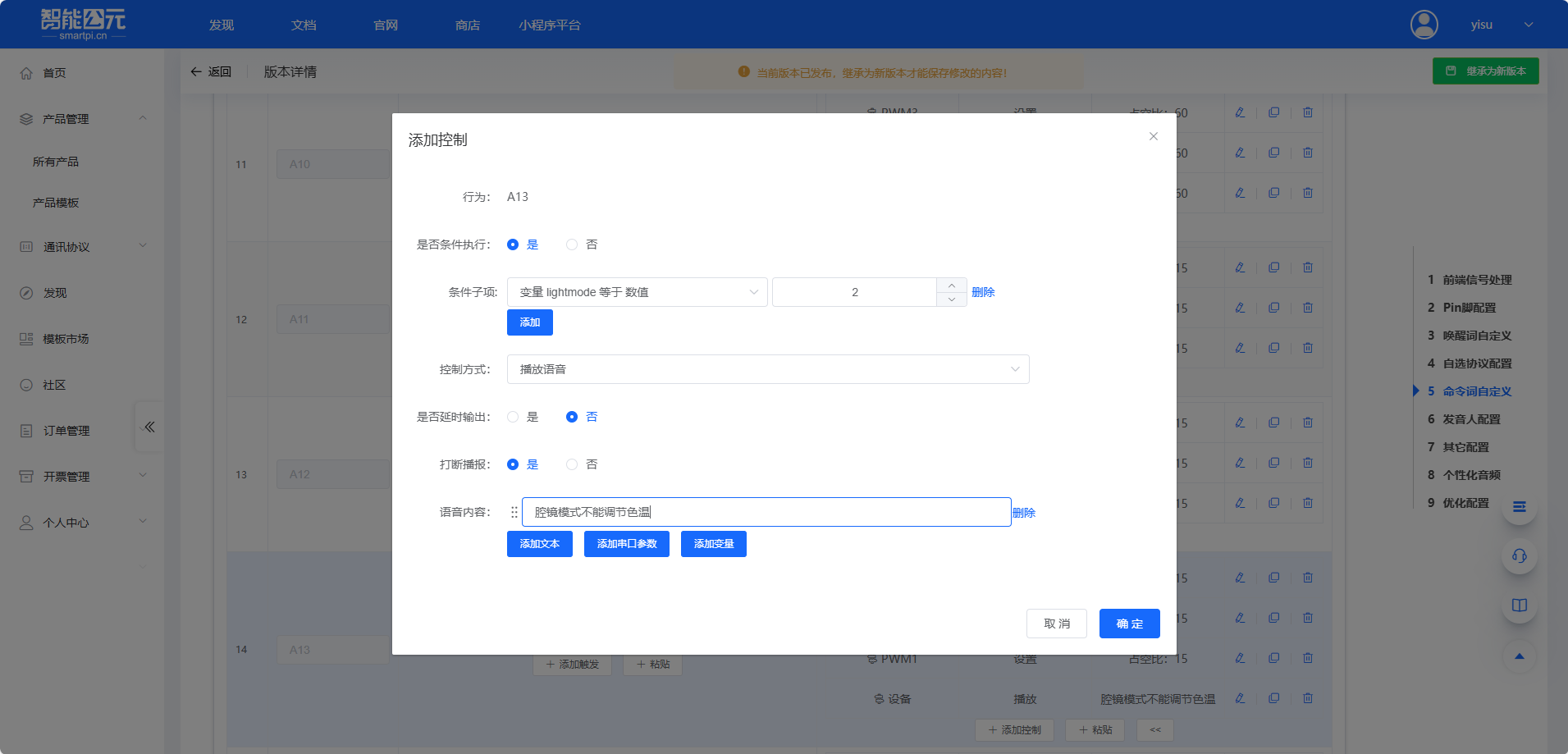Viewport: 1568px width, 754px height.
Task: Select 否 for 打断播报
Action: pyautogui.click(x=572, y=464)
